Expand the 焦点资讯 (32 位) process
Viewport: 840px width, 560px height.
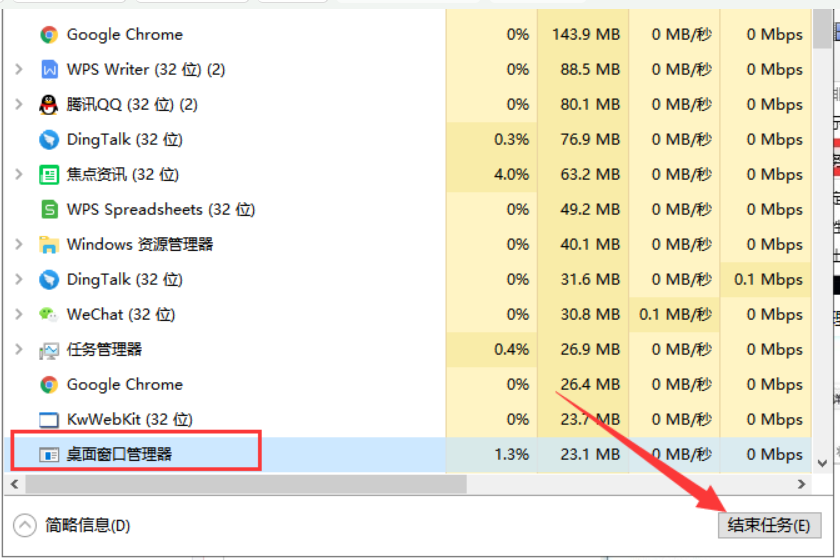click(19, 175)
